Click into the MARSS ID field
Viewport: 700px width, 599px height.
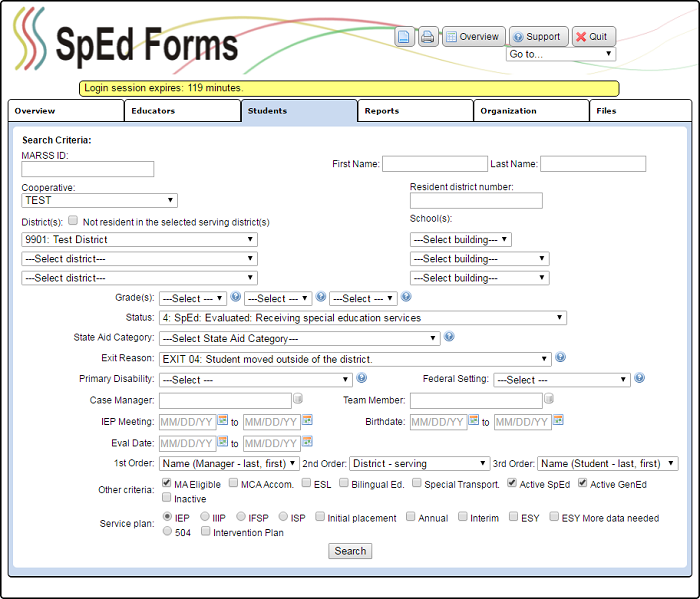point(88,169)
